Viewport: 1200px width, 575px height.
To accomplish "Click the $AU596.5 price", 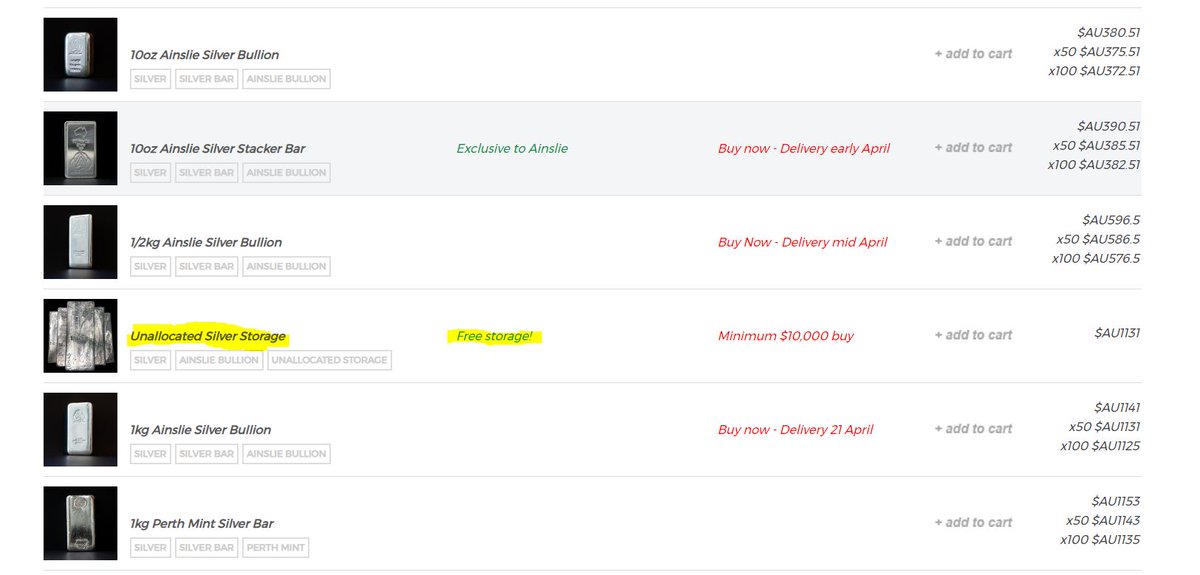I will pos(1111,220).
